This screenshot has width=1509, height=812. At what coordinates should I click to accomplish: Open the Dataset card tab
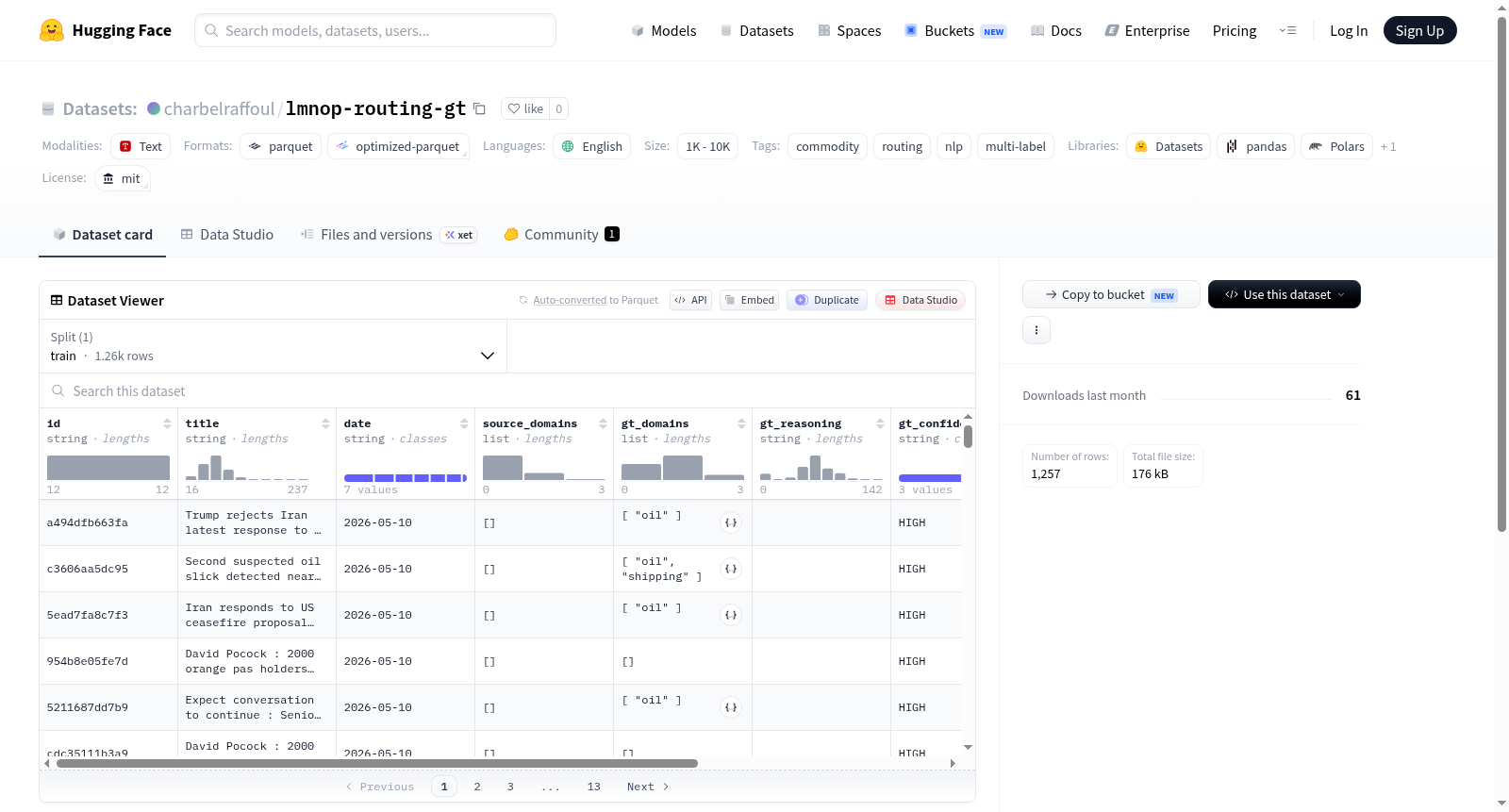103,235
